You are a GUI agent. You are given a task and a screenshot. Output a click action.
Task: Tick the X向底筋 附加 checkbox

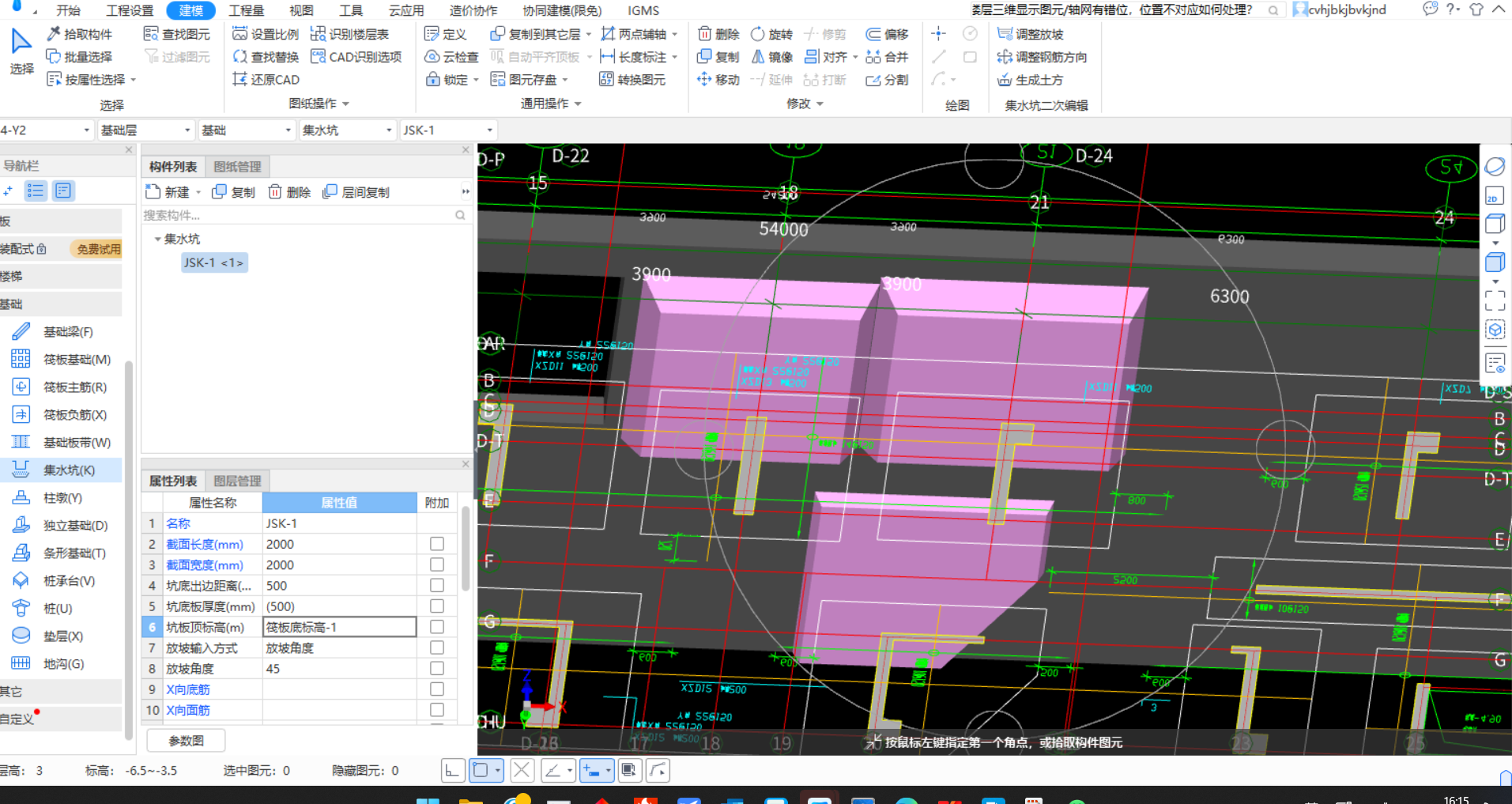pyautogui.click(x=437, y=689)
